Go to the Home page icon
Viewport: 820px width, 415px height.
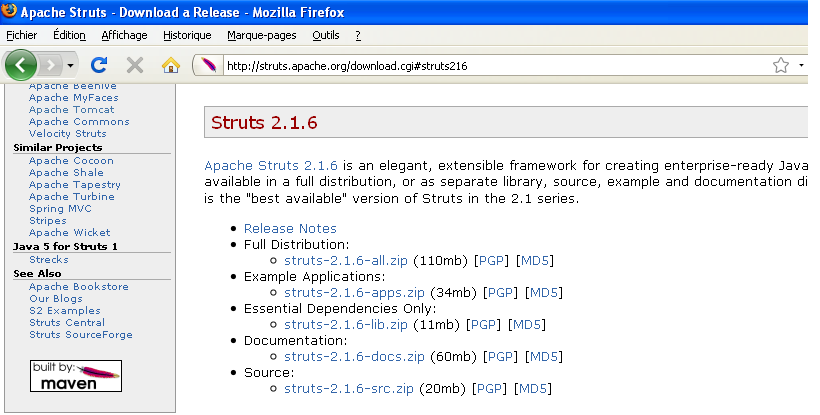170,66
